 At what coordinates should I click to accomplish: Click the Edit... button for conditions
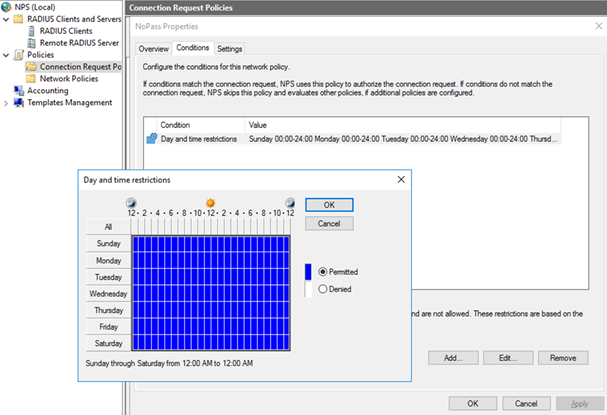(x=508, y=357)
